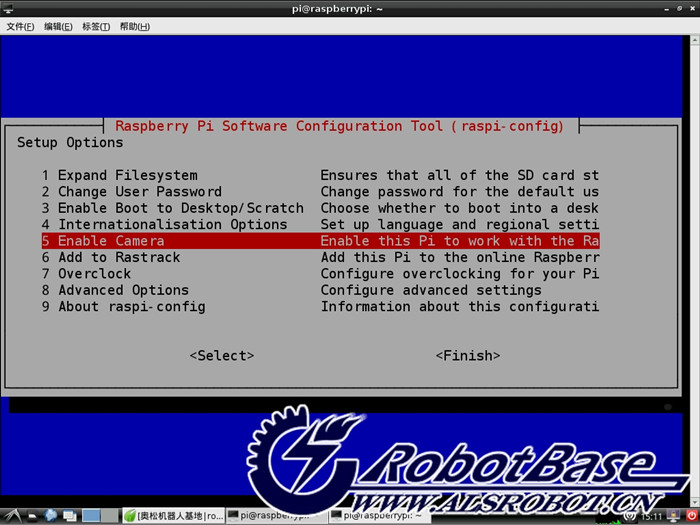Open the file manager taskbar icon
The height and width of the screenshot is (525, 700).
[33, 517]
